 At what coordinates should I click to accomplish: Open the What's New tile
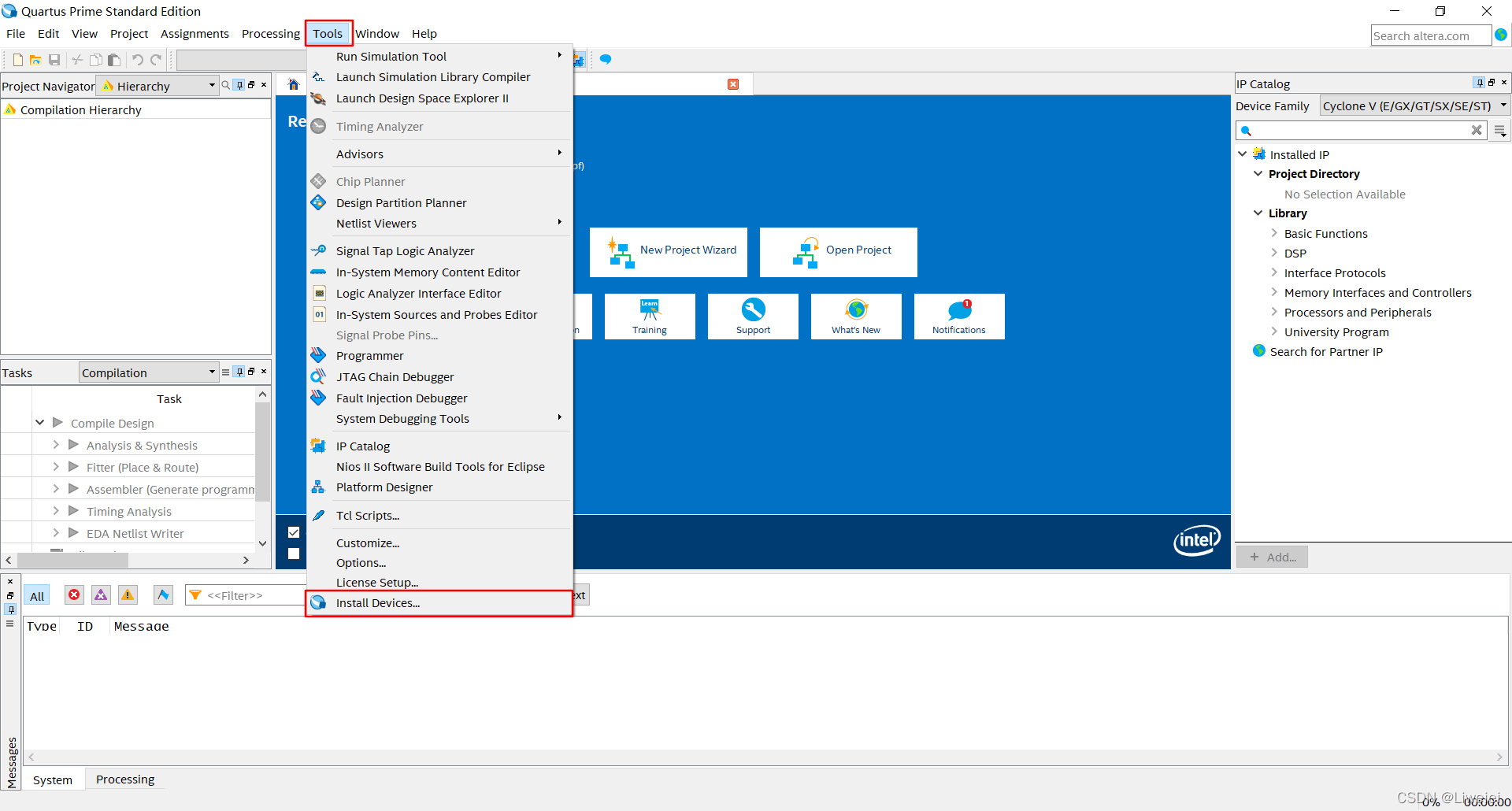(856, 317)
